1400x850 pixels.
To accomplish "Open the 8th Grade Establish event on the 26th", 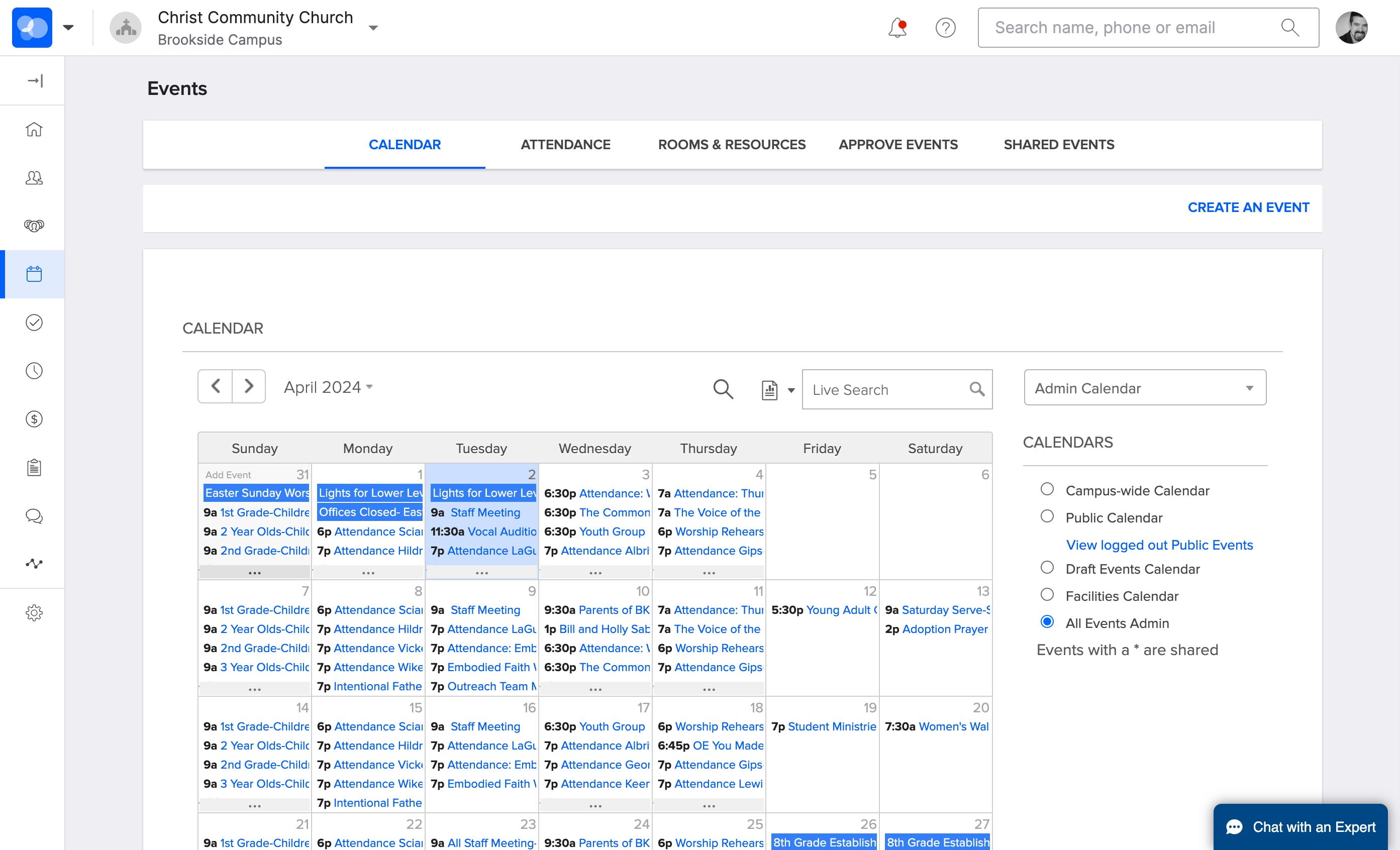I will click(824, 842).
